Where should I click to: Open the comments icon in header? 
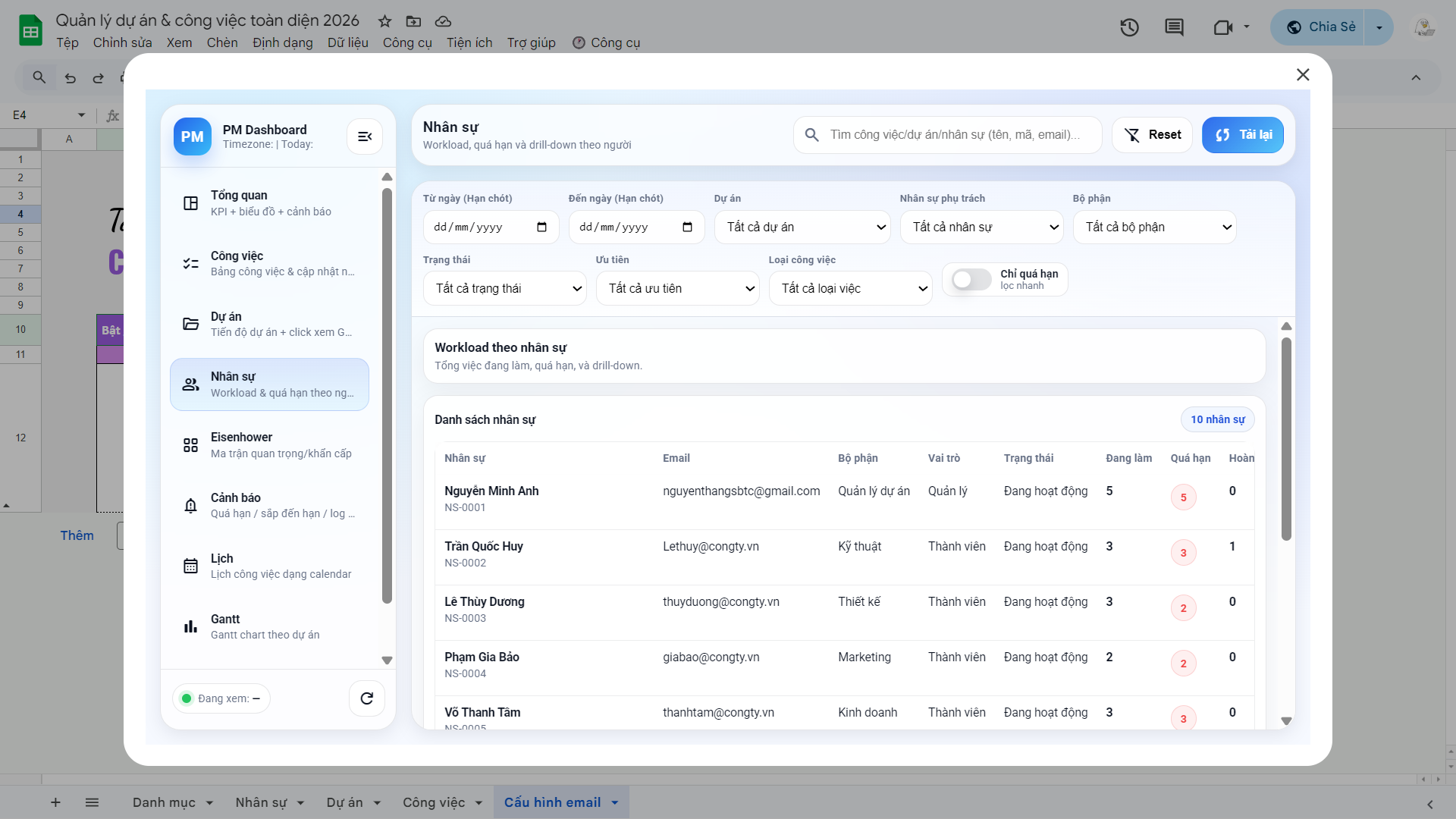point(1174,28)
